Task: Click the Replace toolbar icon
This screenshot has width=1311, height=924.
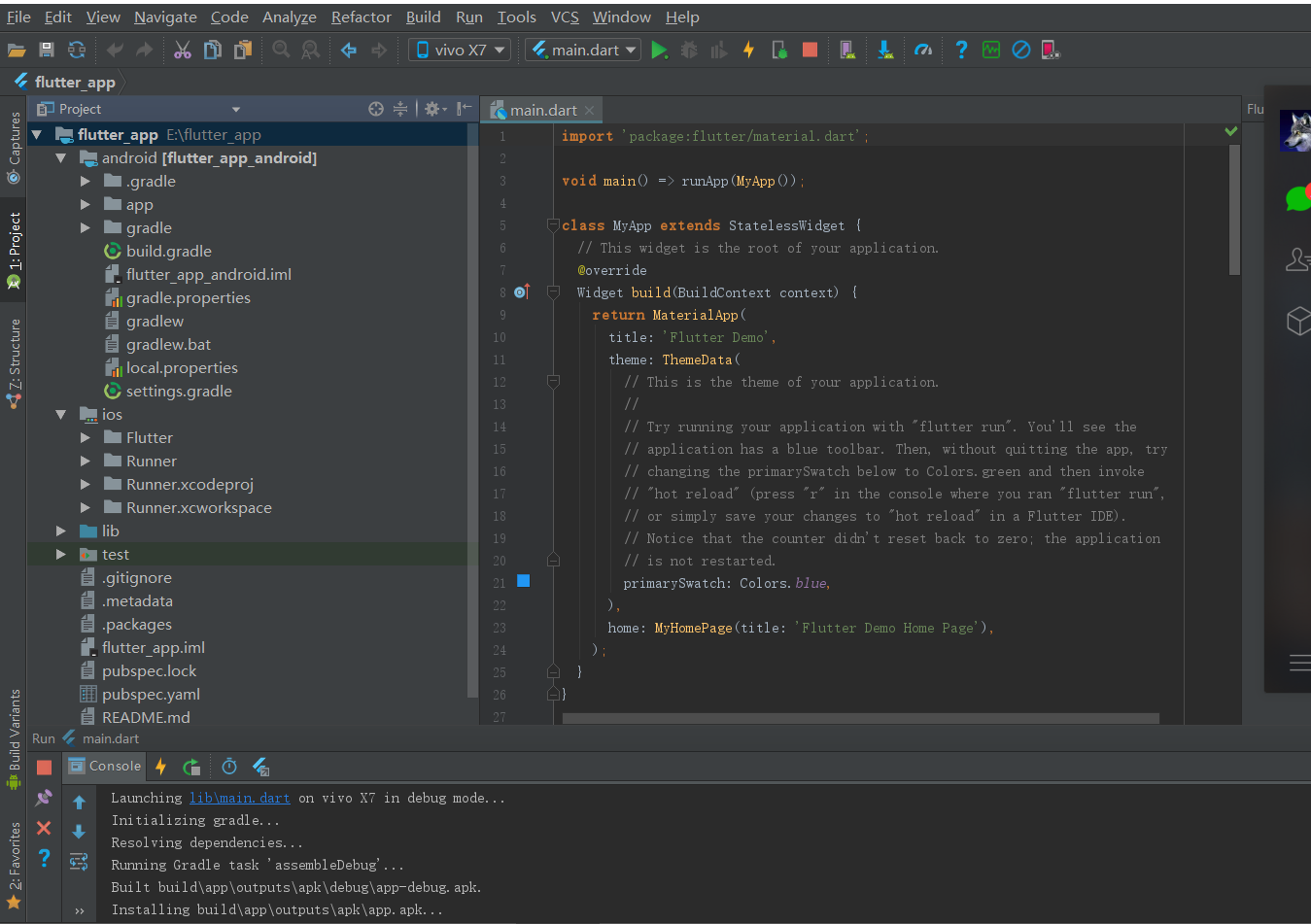Action: [311, 50]
